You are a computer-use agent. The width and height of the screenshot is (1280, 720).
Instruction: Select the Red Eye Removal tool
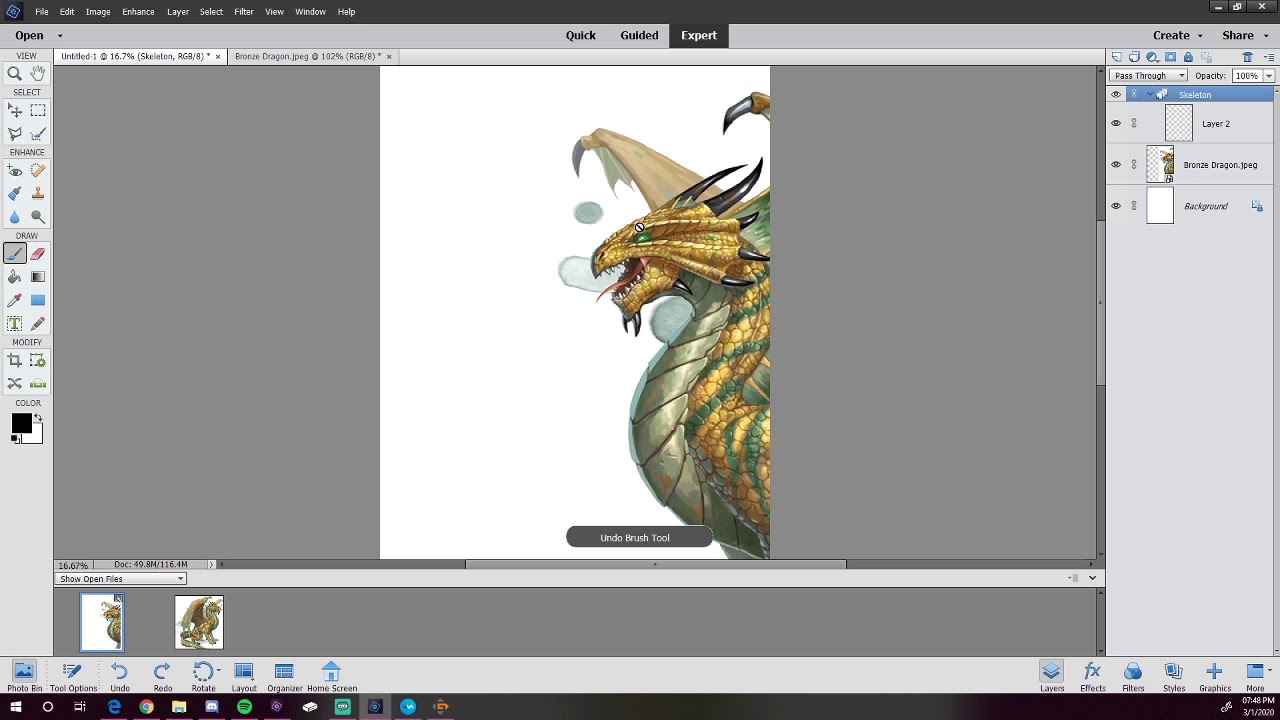(x=15, y=171)
